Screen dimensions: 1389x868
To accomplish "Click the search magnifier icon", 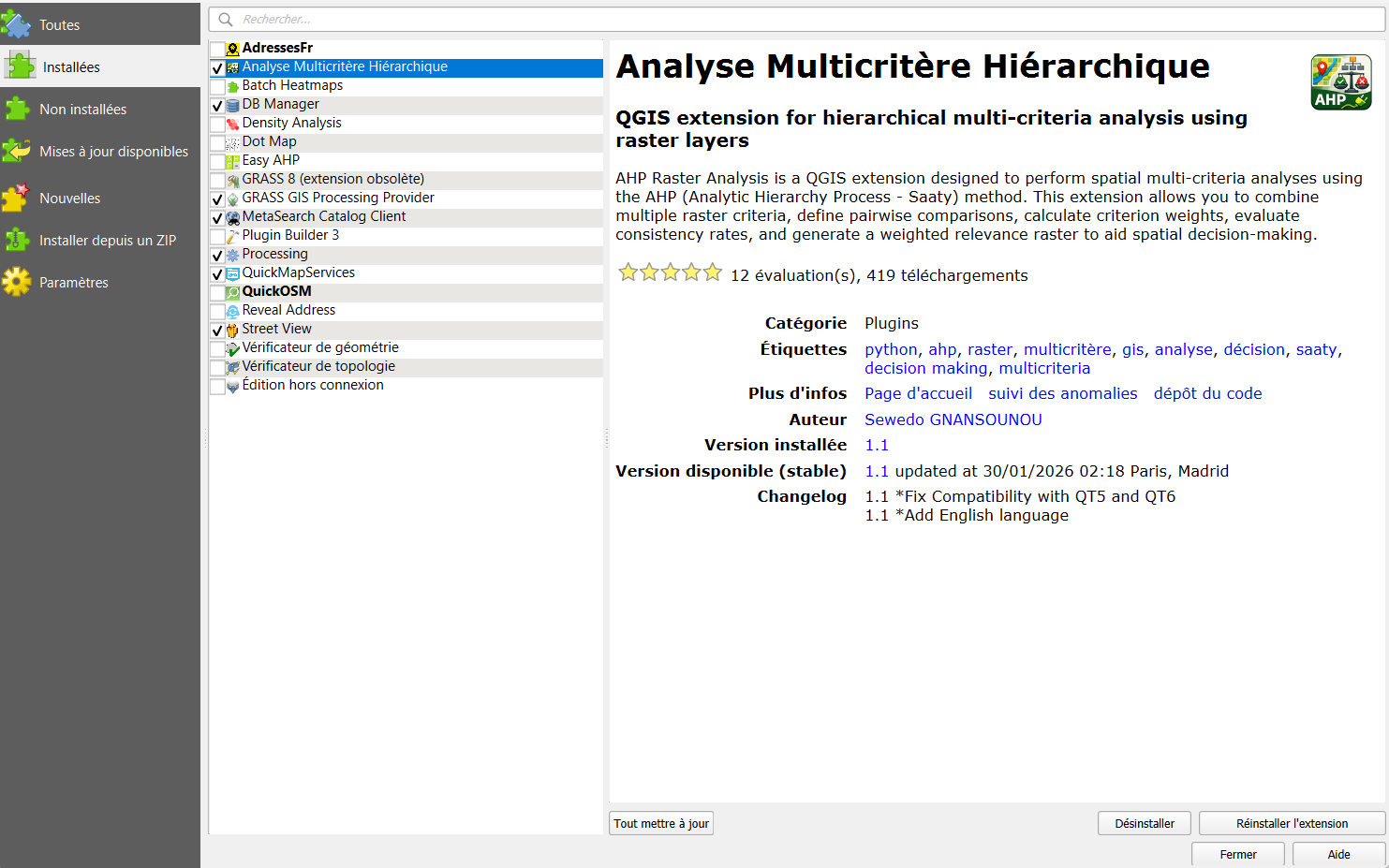I will tap(226, 20).
